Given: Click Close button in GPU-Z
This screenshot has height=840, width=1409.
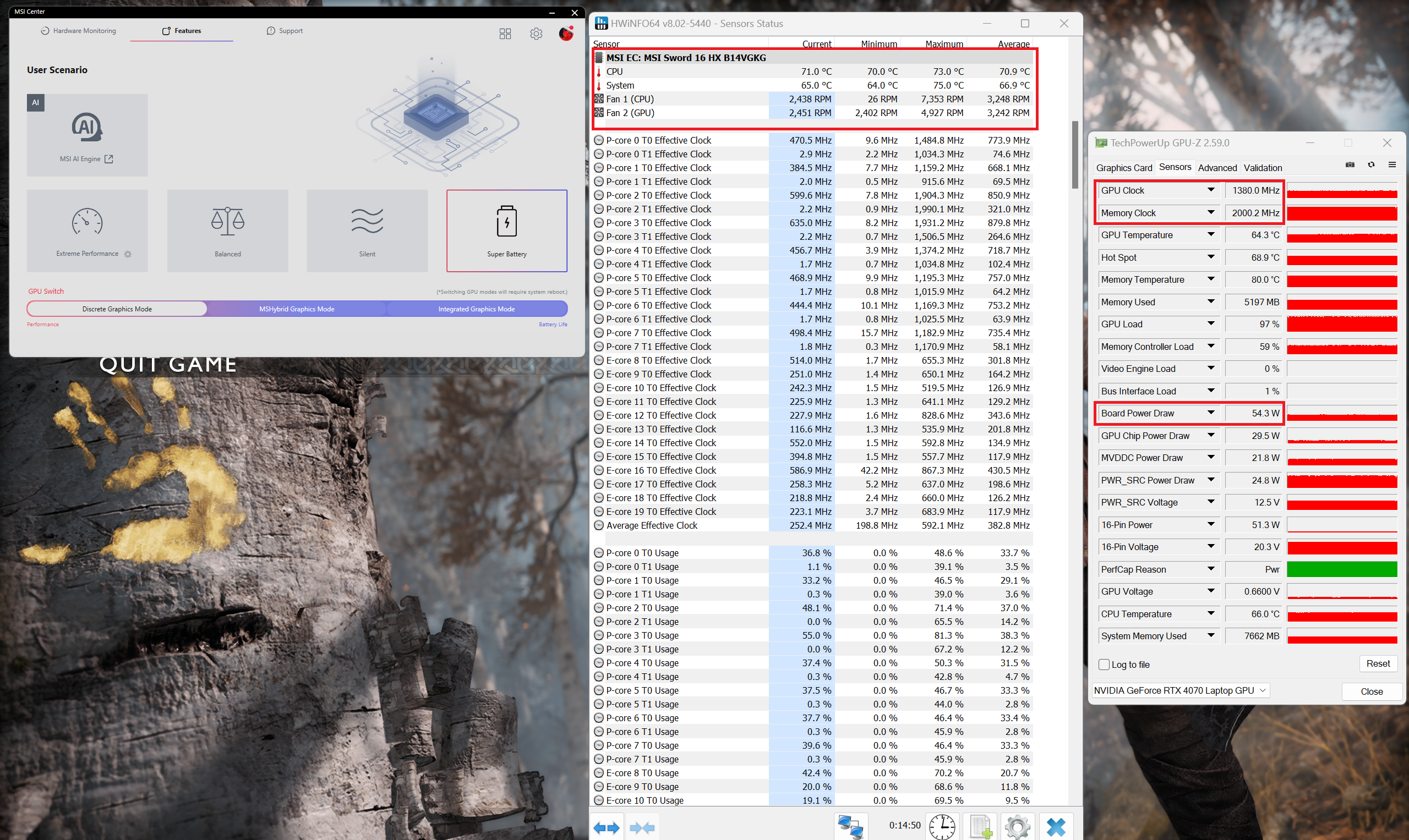Looking at the screenshot, I should point(1371,691).
